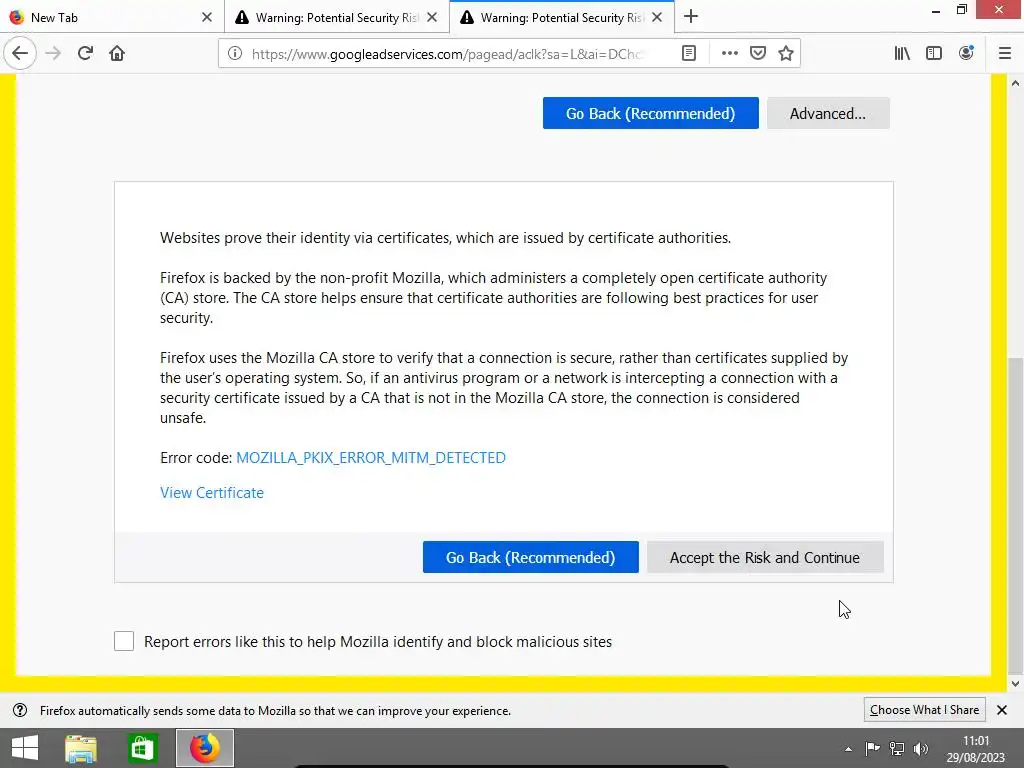Open the Library menu icon

coord(902,54)
